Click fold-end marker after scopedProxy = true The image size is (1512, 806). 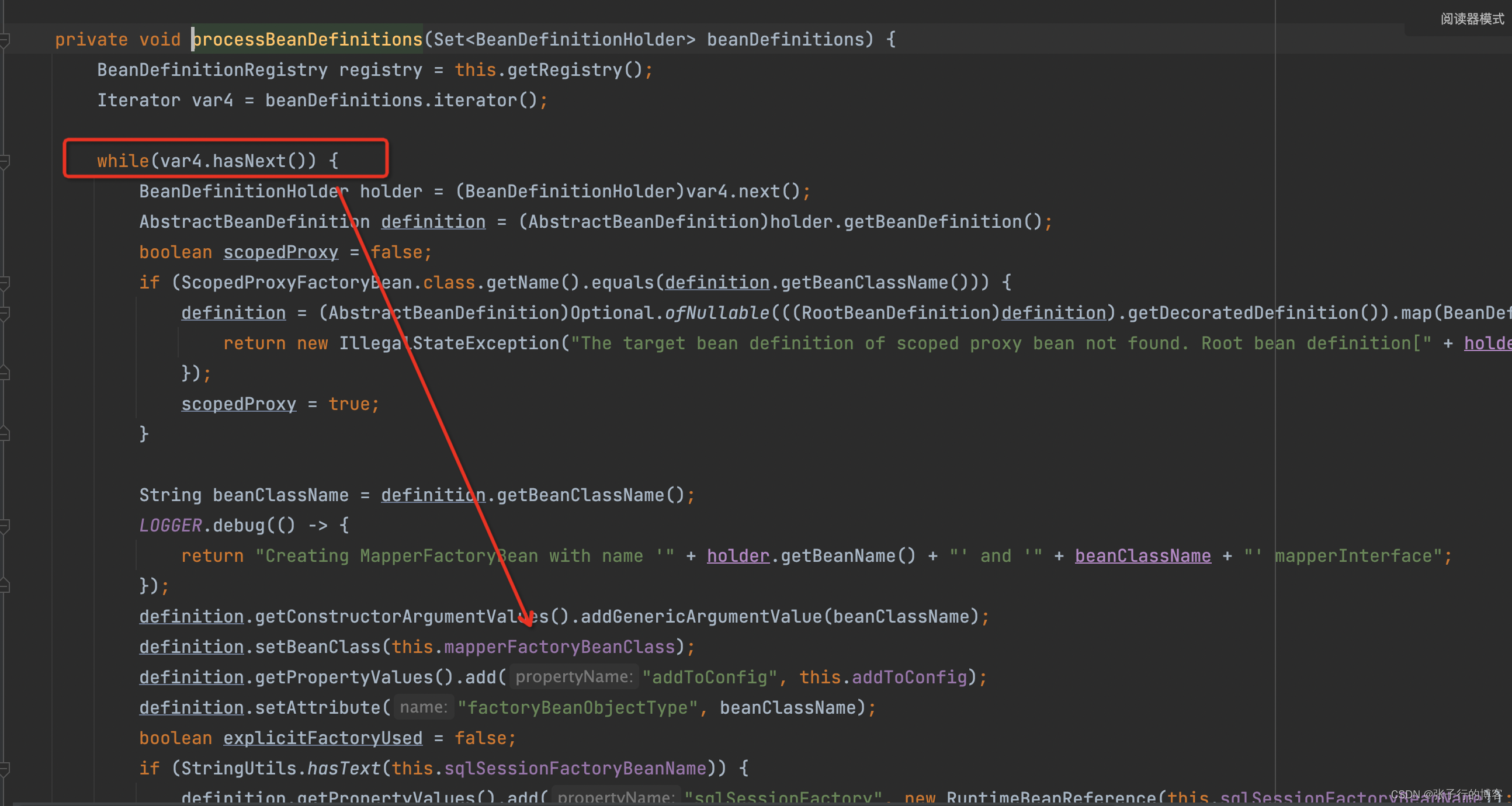5,434
